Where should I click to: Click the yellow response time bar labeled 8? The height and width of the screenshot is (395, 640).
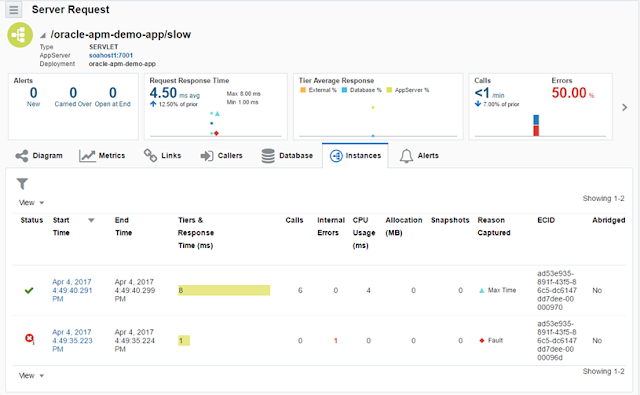coord(224,291)
